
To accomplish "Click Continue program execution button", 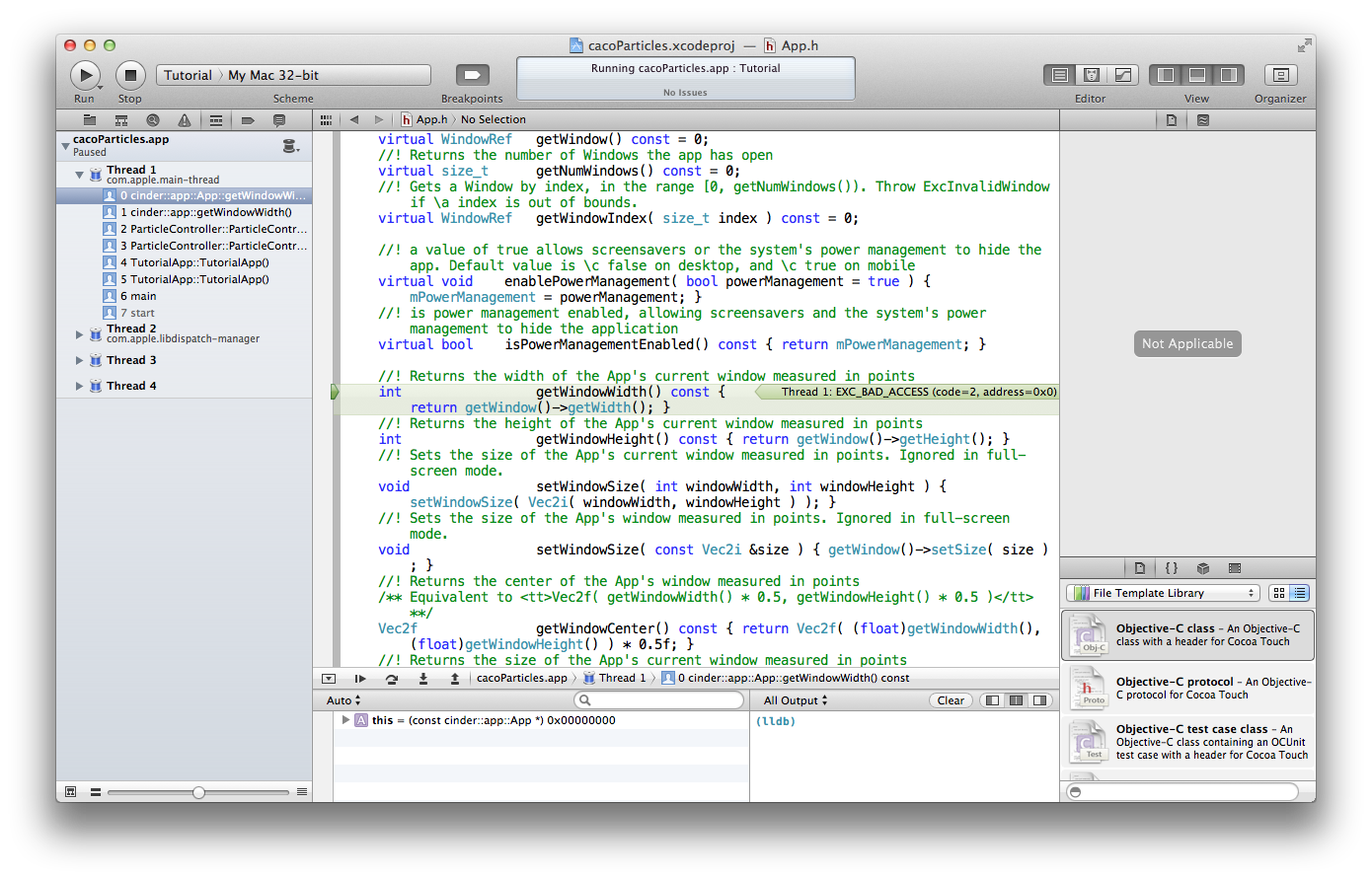I will point(360,679).
